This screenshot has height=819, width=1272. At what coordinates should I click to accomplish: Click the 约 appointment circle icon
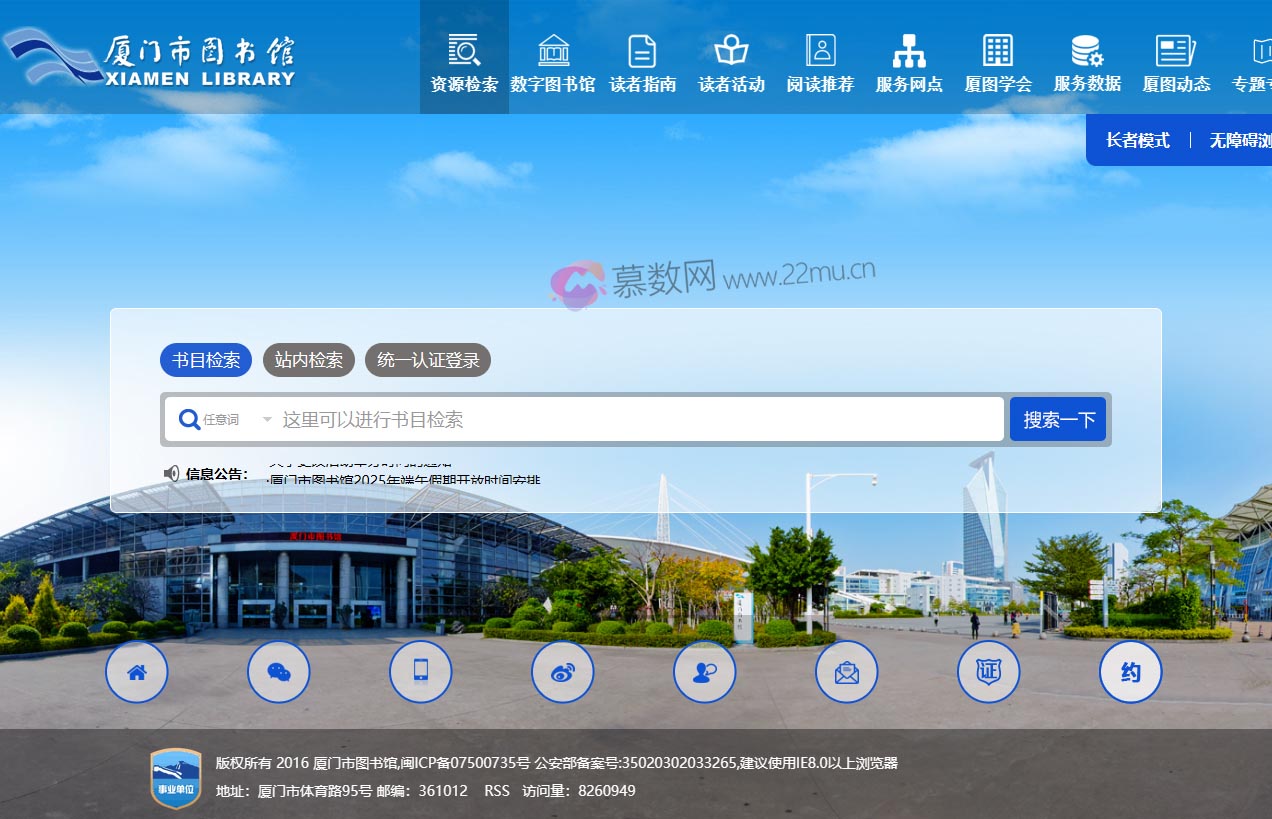coord(1130,671)
